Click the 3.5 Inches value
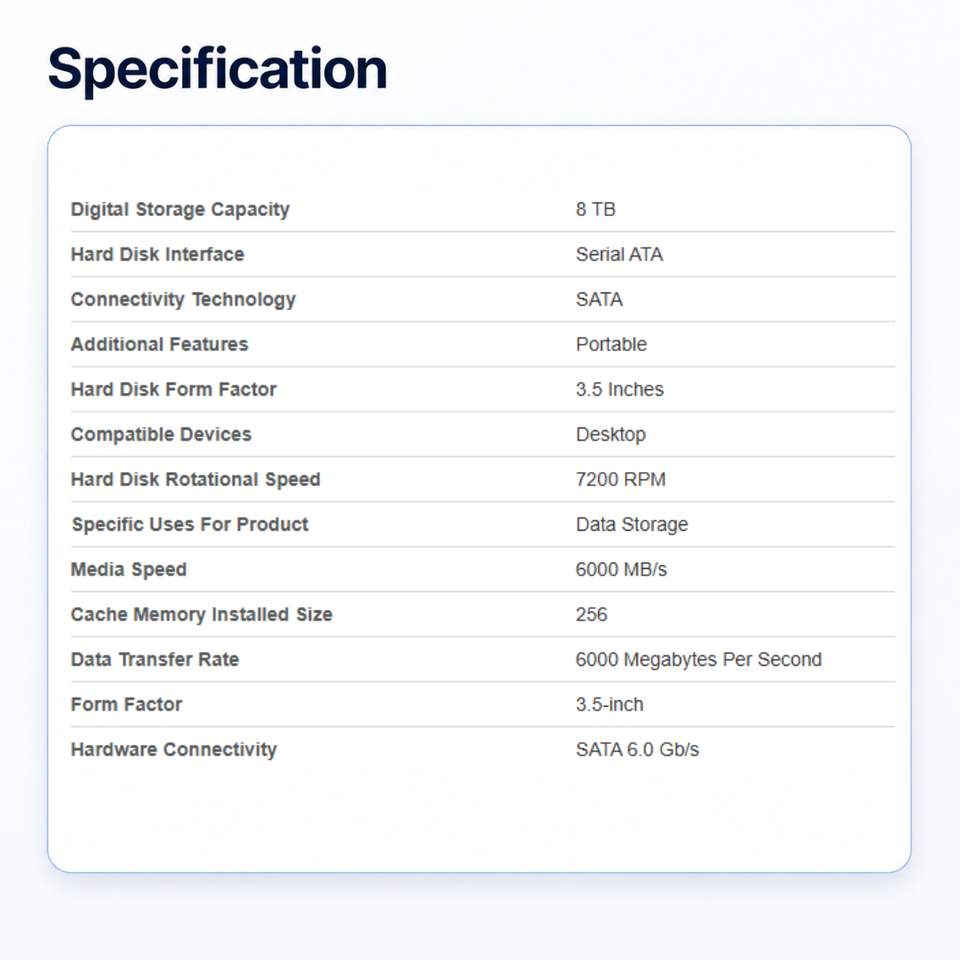This screenshot has width=960, height=960. click(x=620, y=389)
